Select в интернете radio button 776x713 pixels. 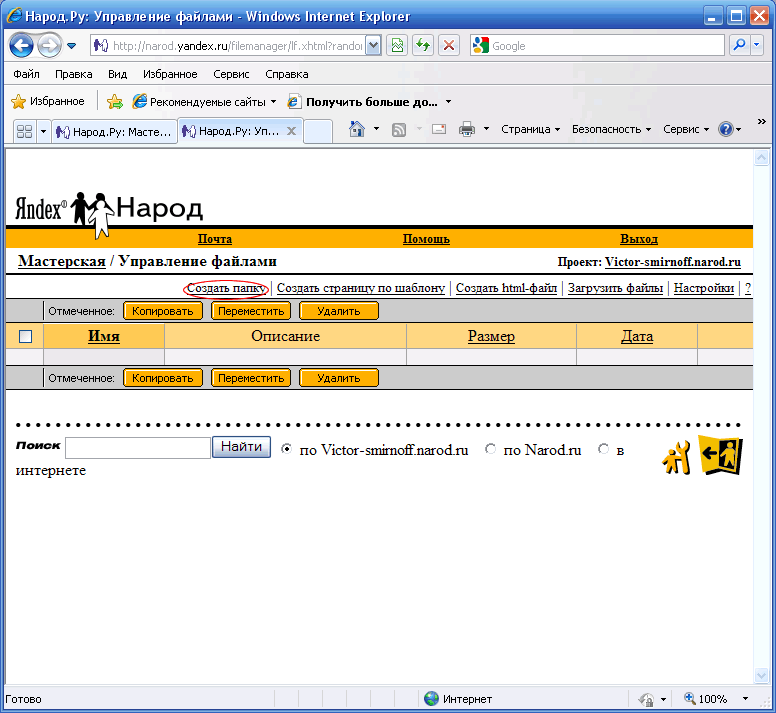coord(603,449)
